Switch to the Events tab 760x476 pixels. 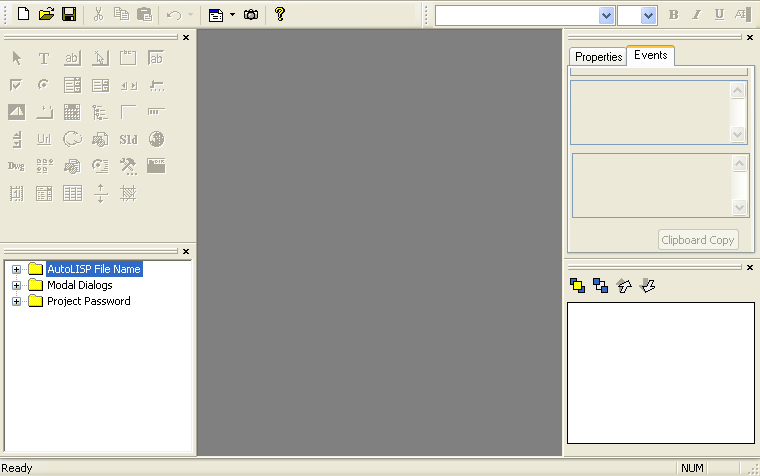tap(650, 55)
